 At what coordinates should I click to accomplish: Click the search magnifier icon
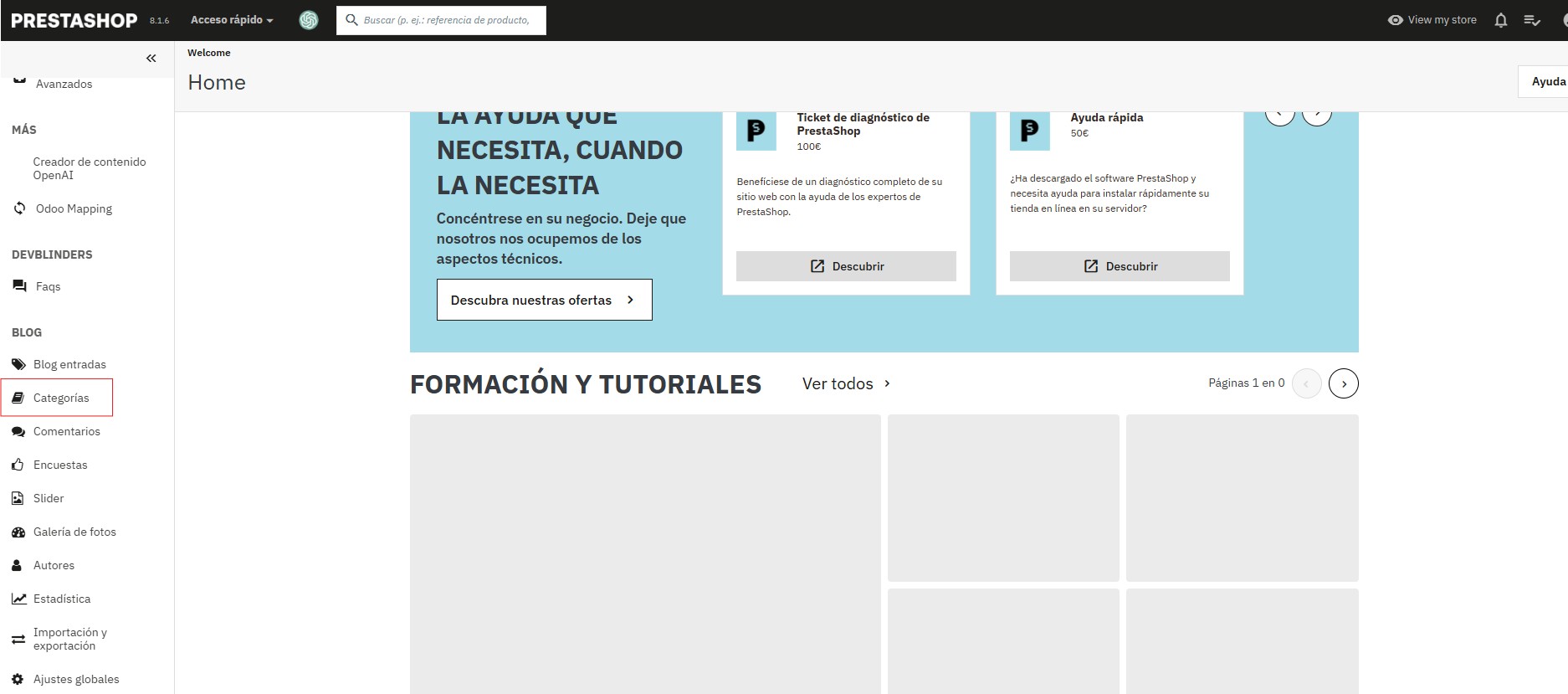pyautogui.click(x=351, y=19)
